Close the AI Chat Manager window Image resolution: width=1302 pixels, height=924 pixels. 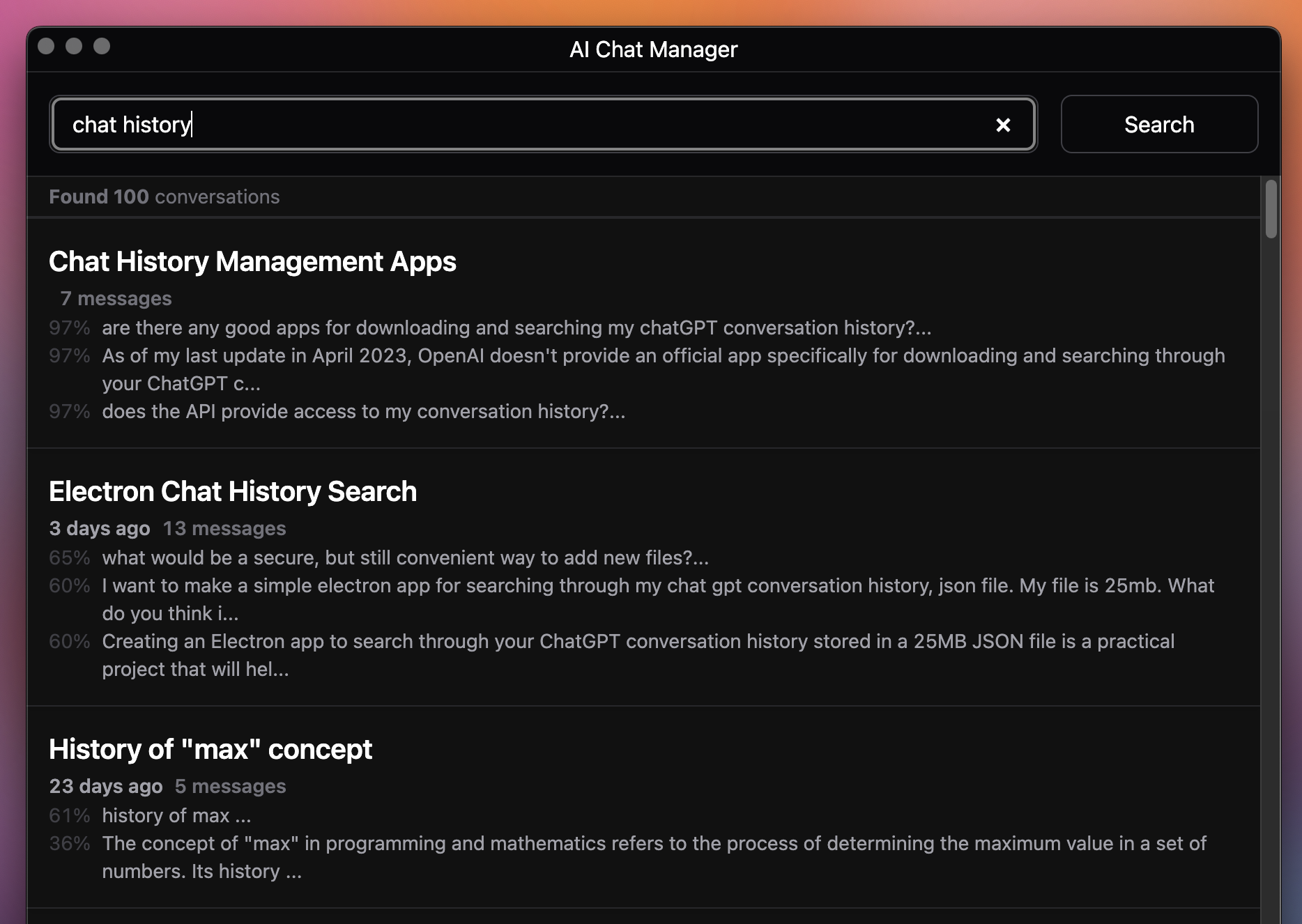point(46,46)
